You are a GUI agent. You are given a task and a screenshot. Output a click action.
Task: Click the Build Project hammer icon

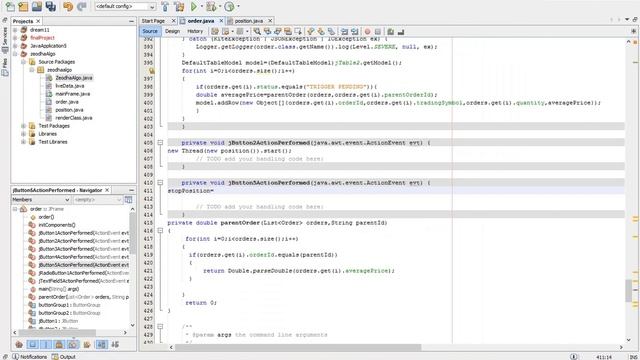165,7
